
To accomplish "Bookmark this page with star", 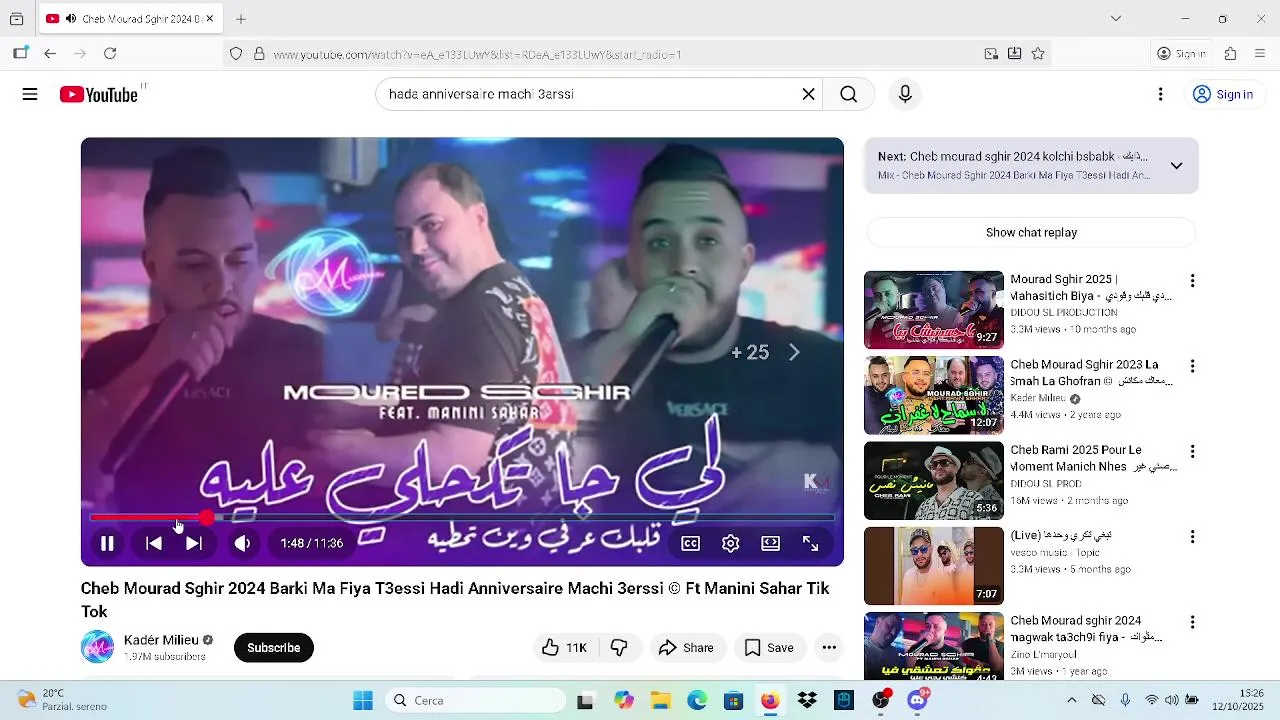I will point(1038,54).
